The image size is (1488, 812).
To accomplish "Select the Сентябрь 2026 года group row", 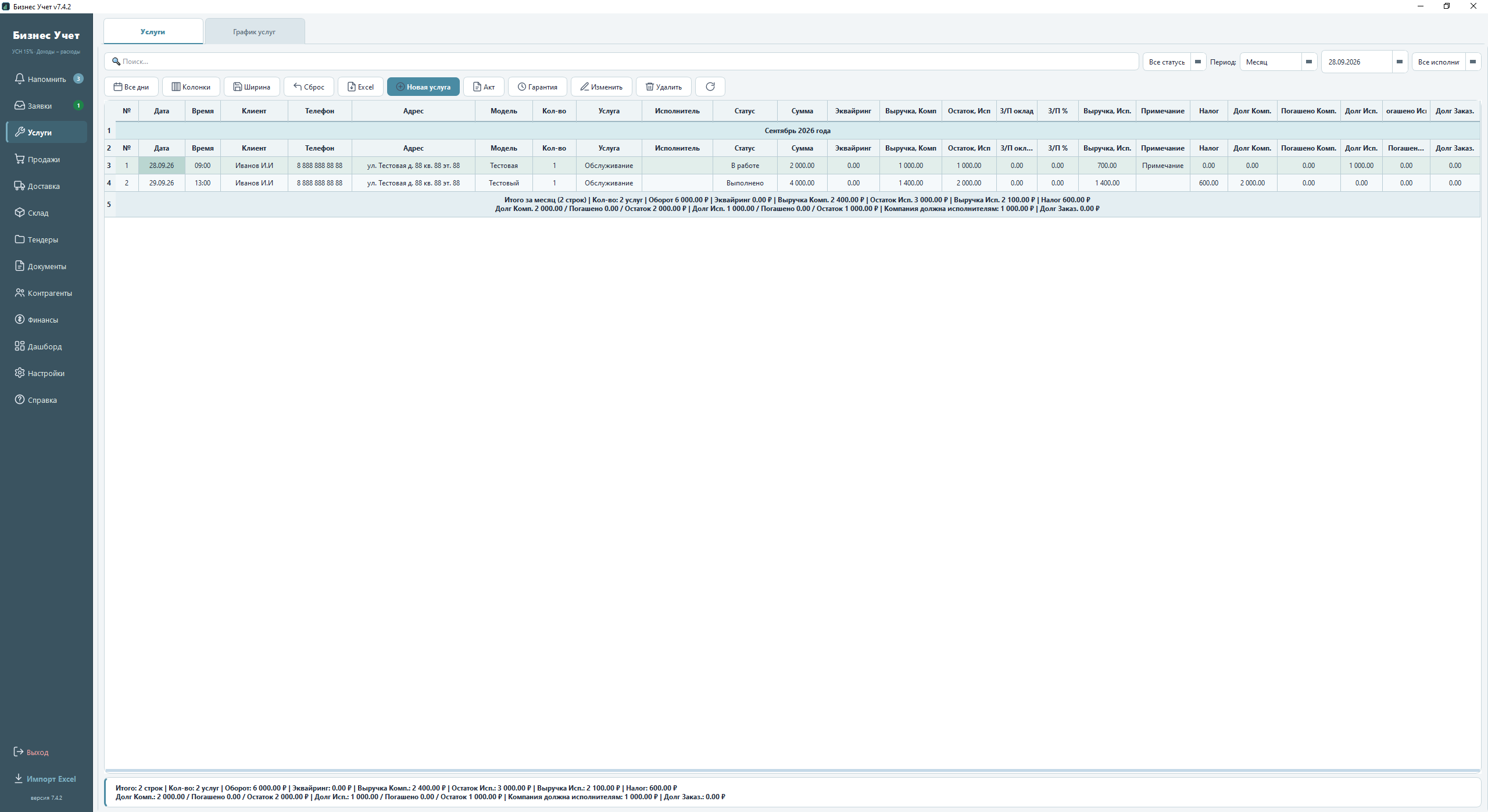I will pyautogui.click(x=797, y=131).
